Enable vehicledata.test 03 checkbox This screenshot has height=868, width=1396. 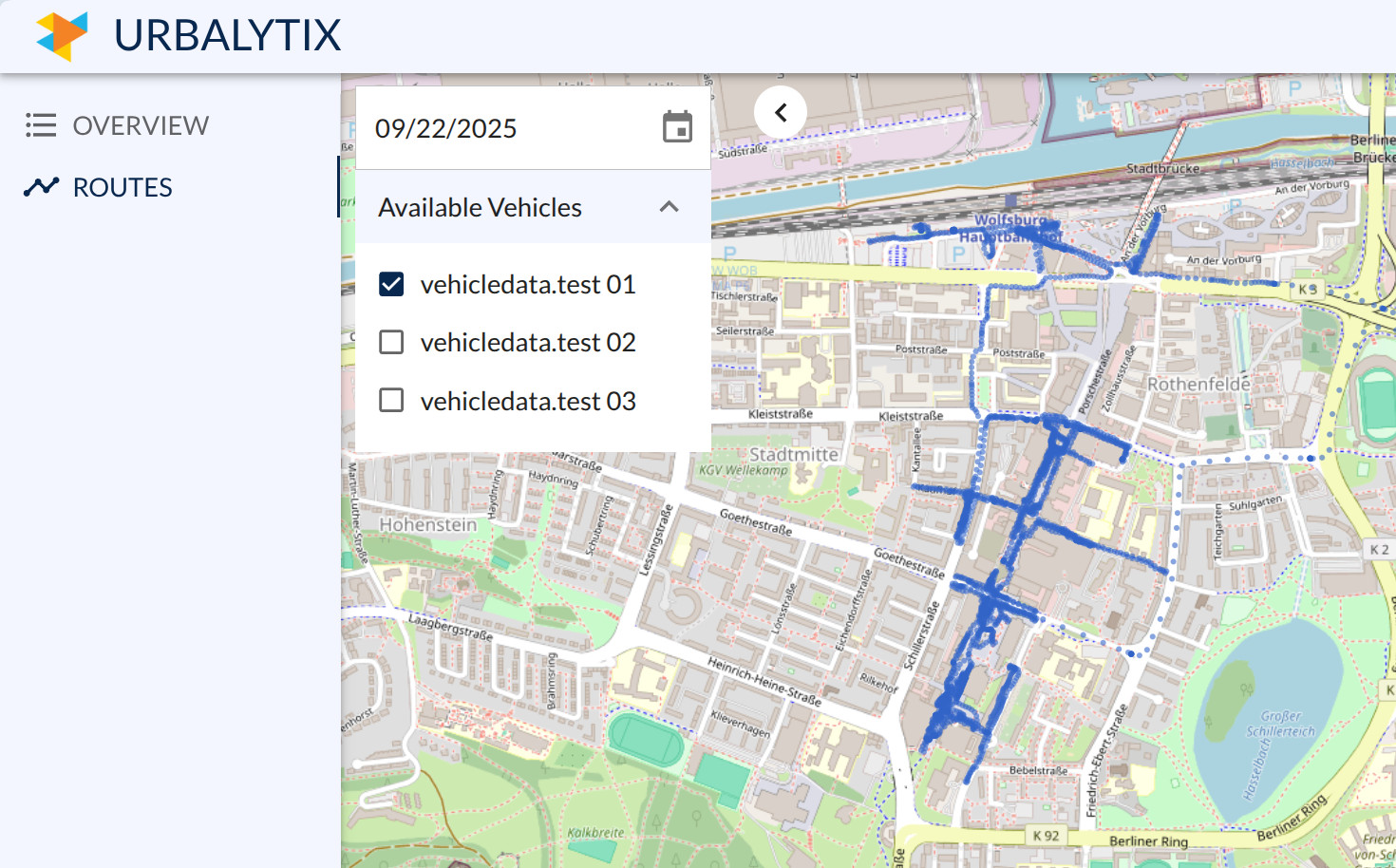(391, 400)
